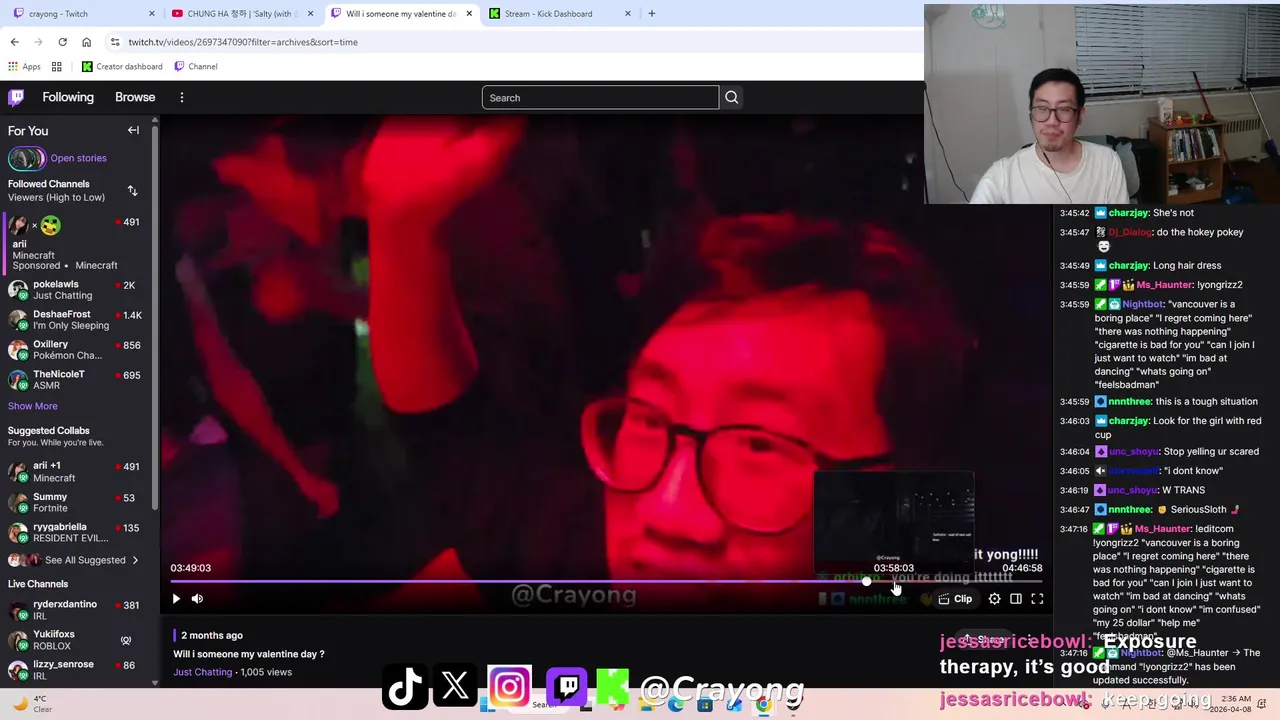Viewport: 1280px width, 720px height.
Task: Open See All Suggested collabs
Action: (x=85, y=560)
